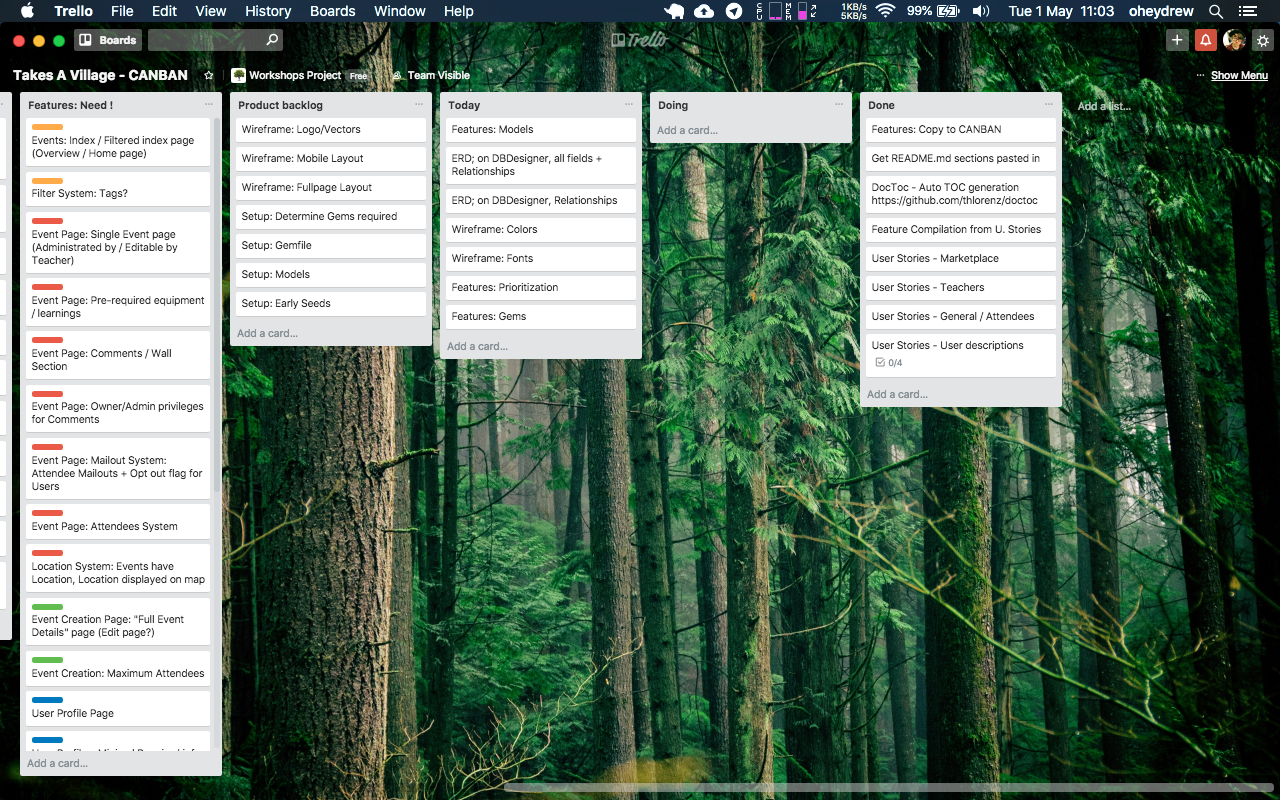The image size is (1280, 800).
Task: Add a card to Doing list
Action: pyautogui.click(x=687, y=130)
